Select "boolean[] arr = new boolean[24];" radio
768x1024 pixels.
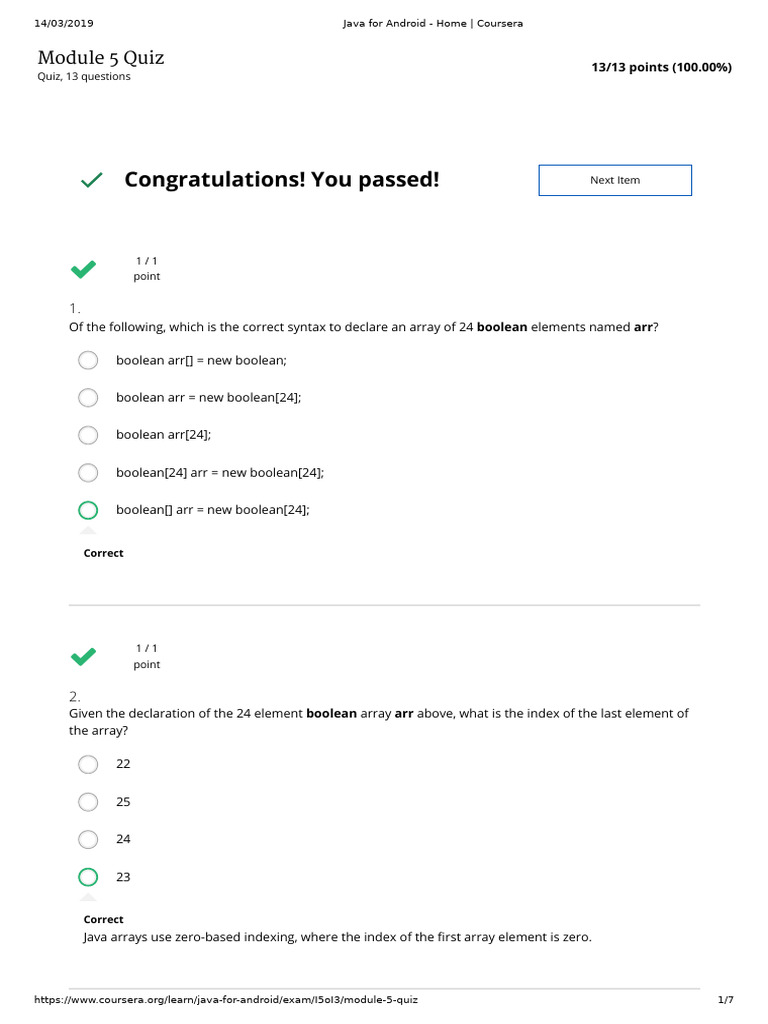pyautogui.click(x=88, y=510)
